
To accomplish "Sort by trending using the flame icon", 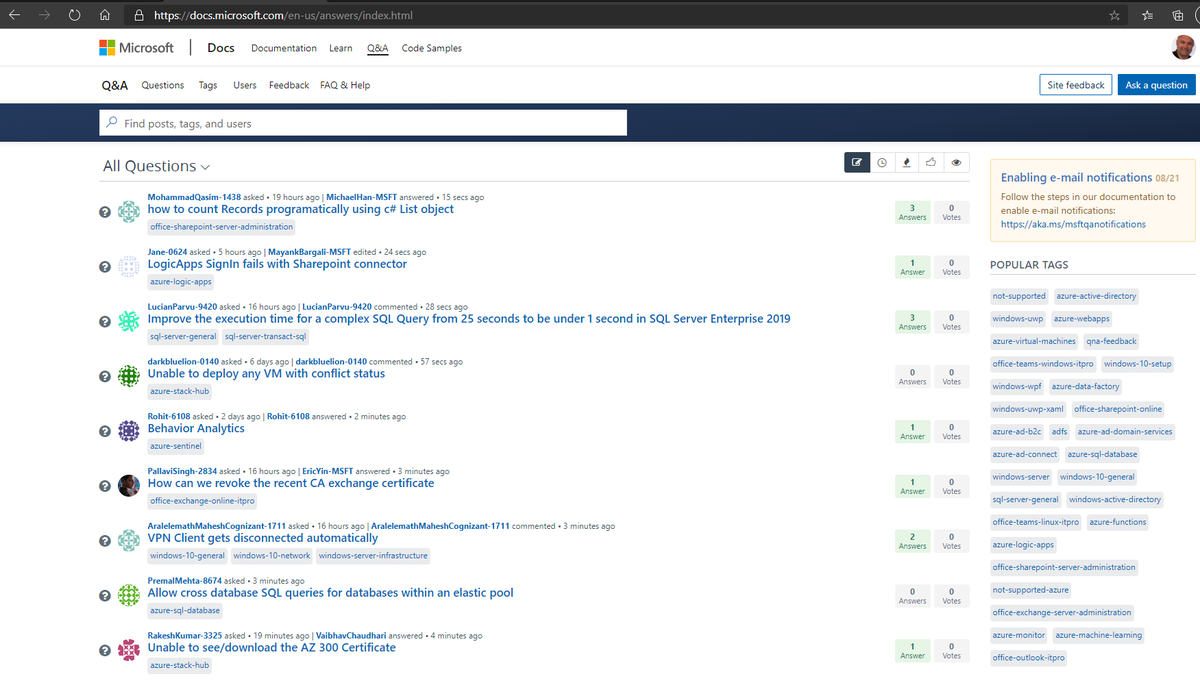I will point(906,161).
